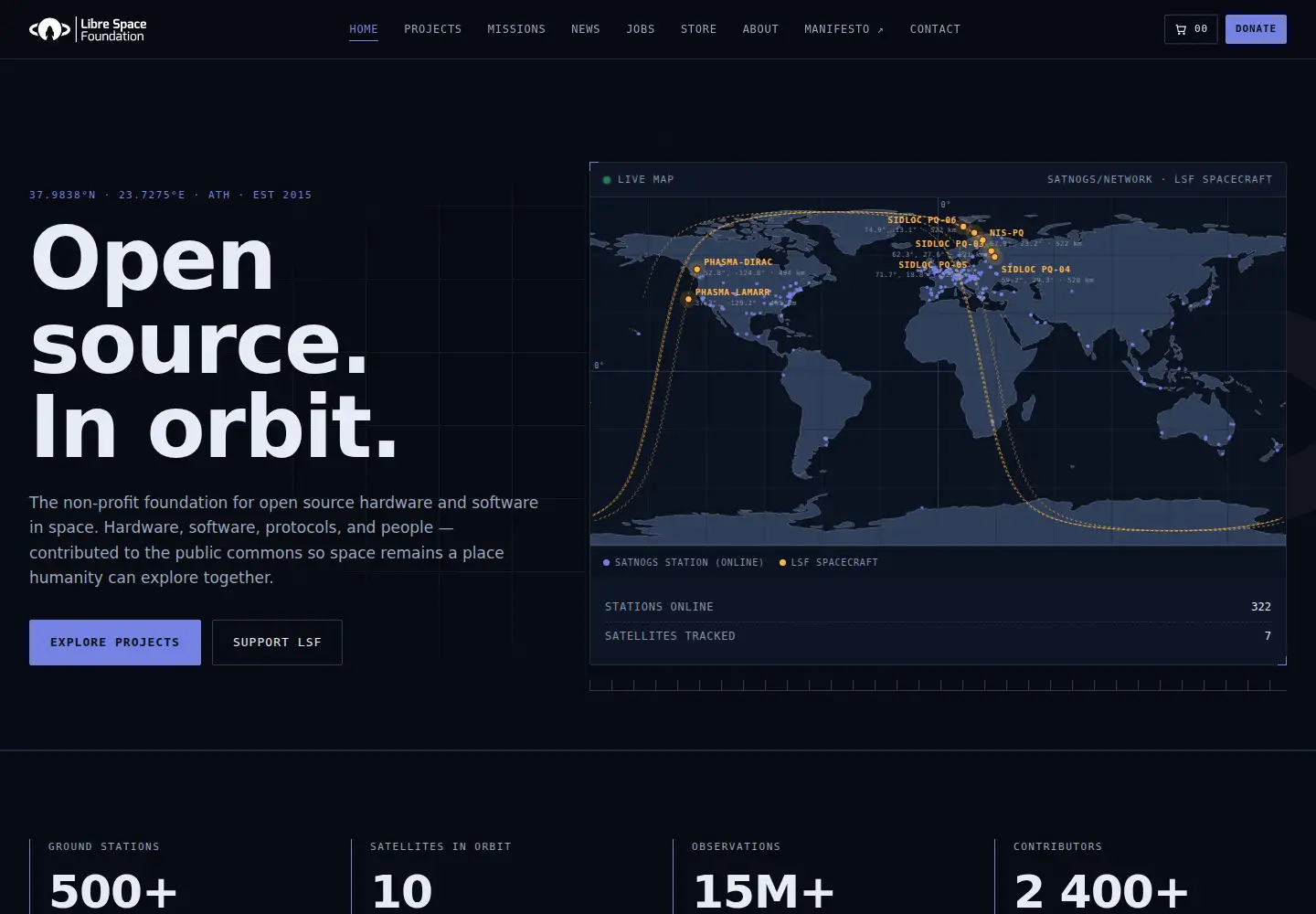Select the PHASMA-DIRAC spacecraft marker
This screenshot has height=914, width=1316.
tap(696, 269)
